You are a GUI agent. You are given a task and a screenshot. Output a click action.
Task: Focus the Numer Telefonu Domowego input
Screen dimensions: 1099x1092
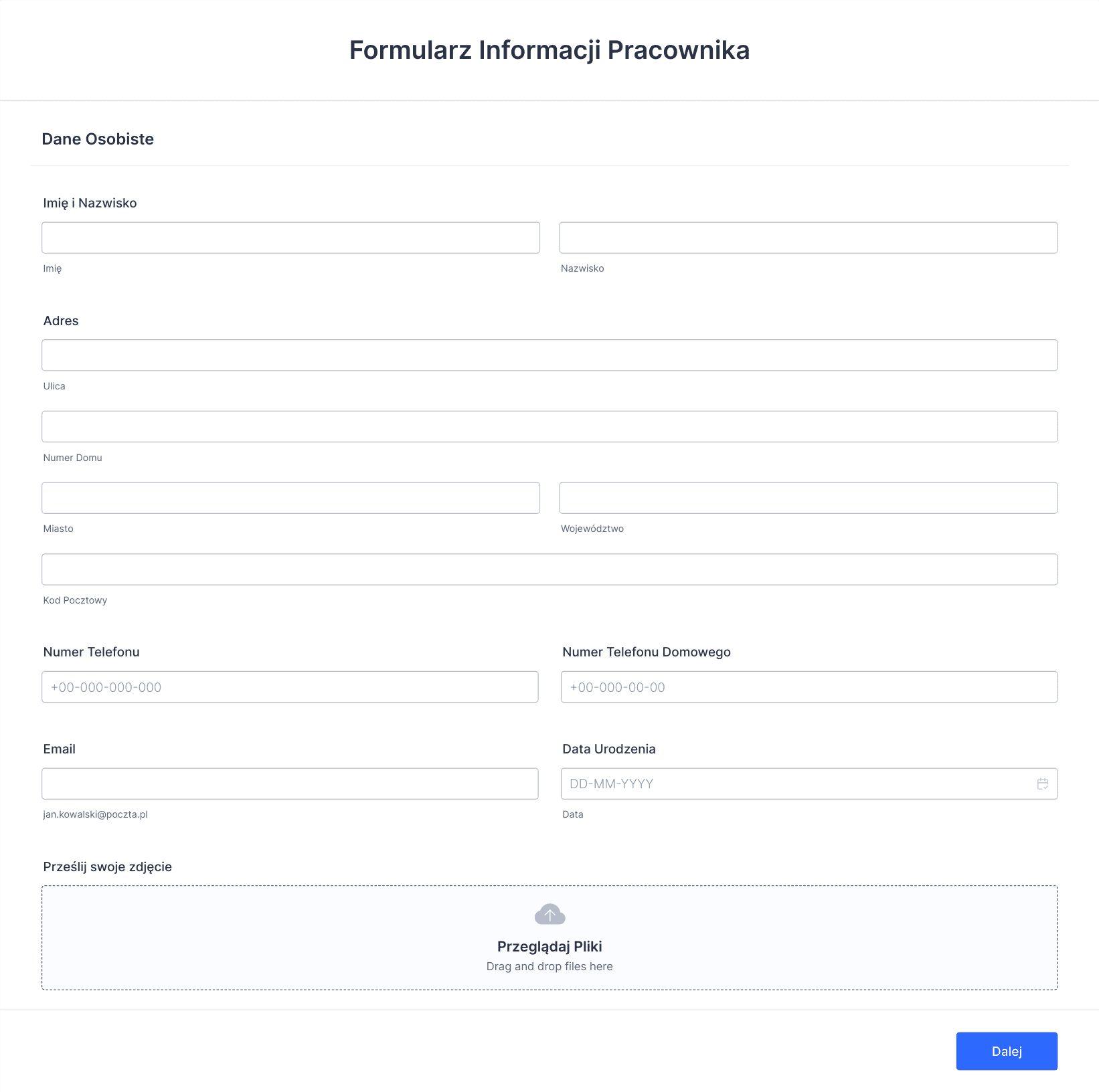[809, 687]
